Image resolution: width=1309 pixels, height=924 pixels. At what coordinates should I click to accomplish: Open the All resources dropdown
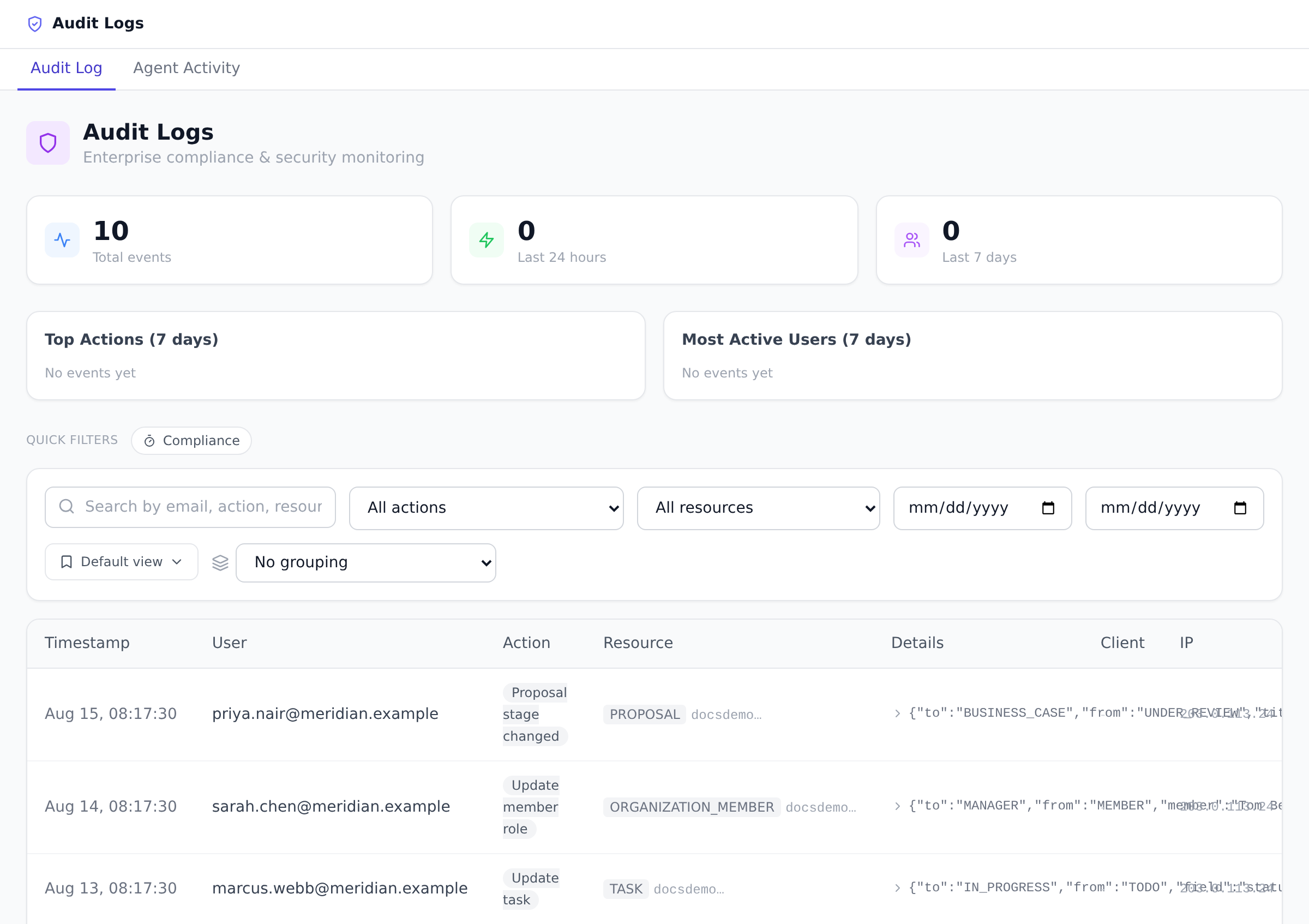[758, 508]
